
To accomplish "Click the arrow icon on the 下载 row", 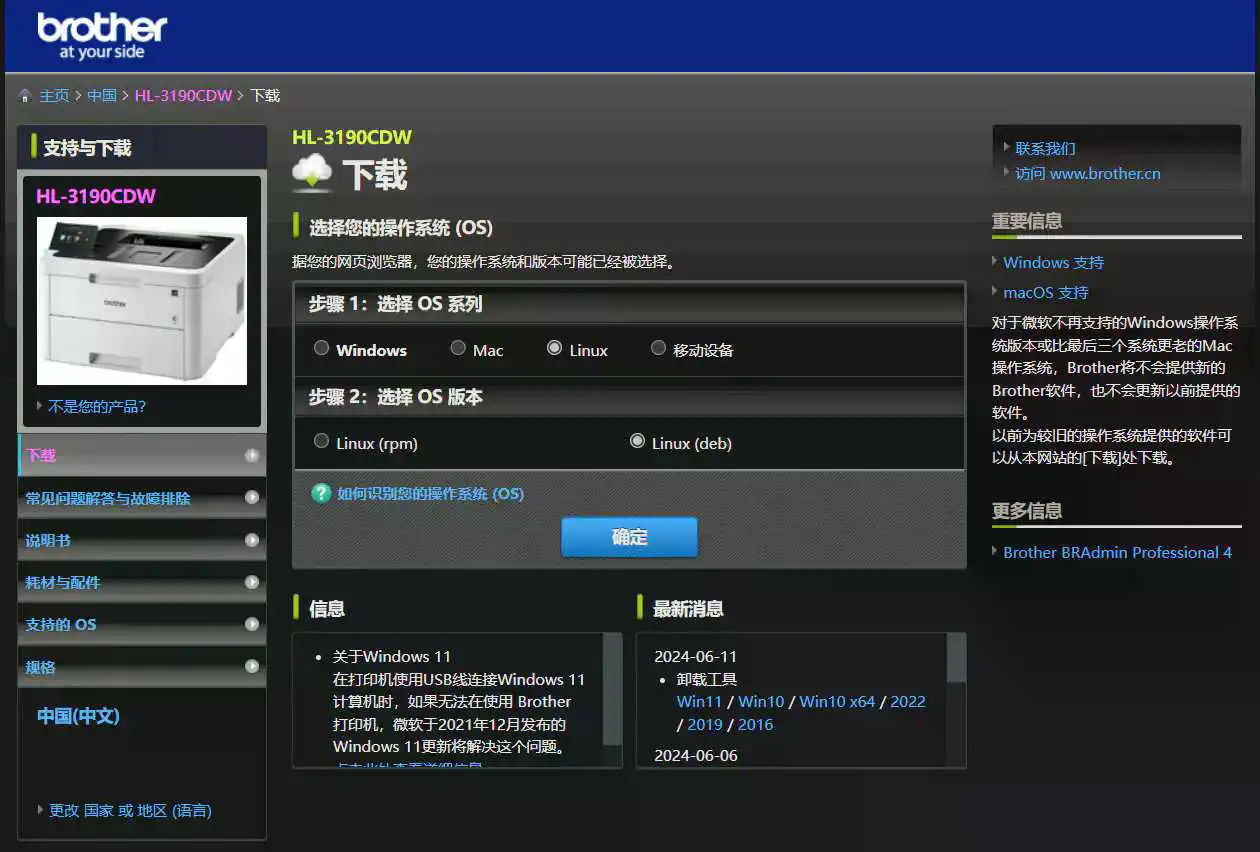I will tap(252, 455).
